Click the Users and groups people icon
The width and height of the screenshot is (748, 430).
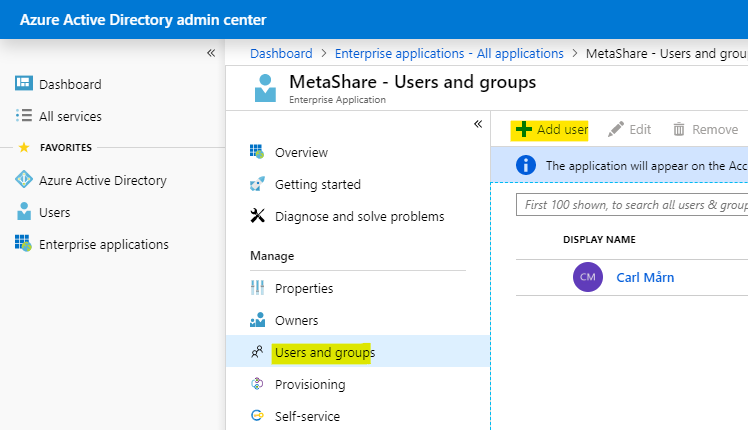point(257,352)
